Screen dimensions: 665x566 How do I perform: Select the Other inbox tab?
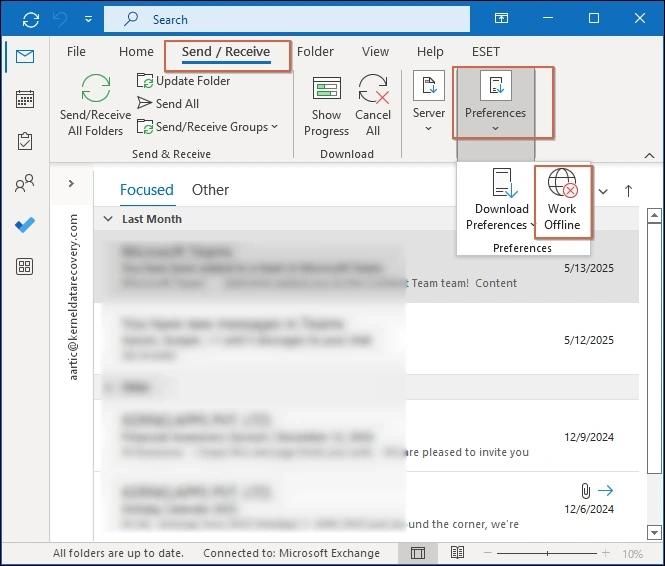click(210, 190)
